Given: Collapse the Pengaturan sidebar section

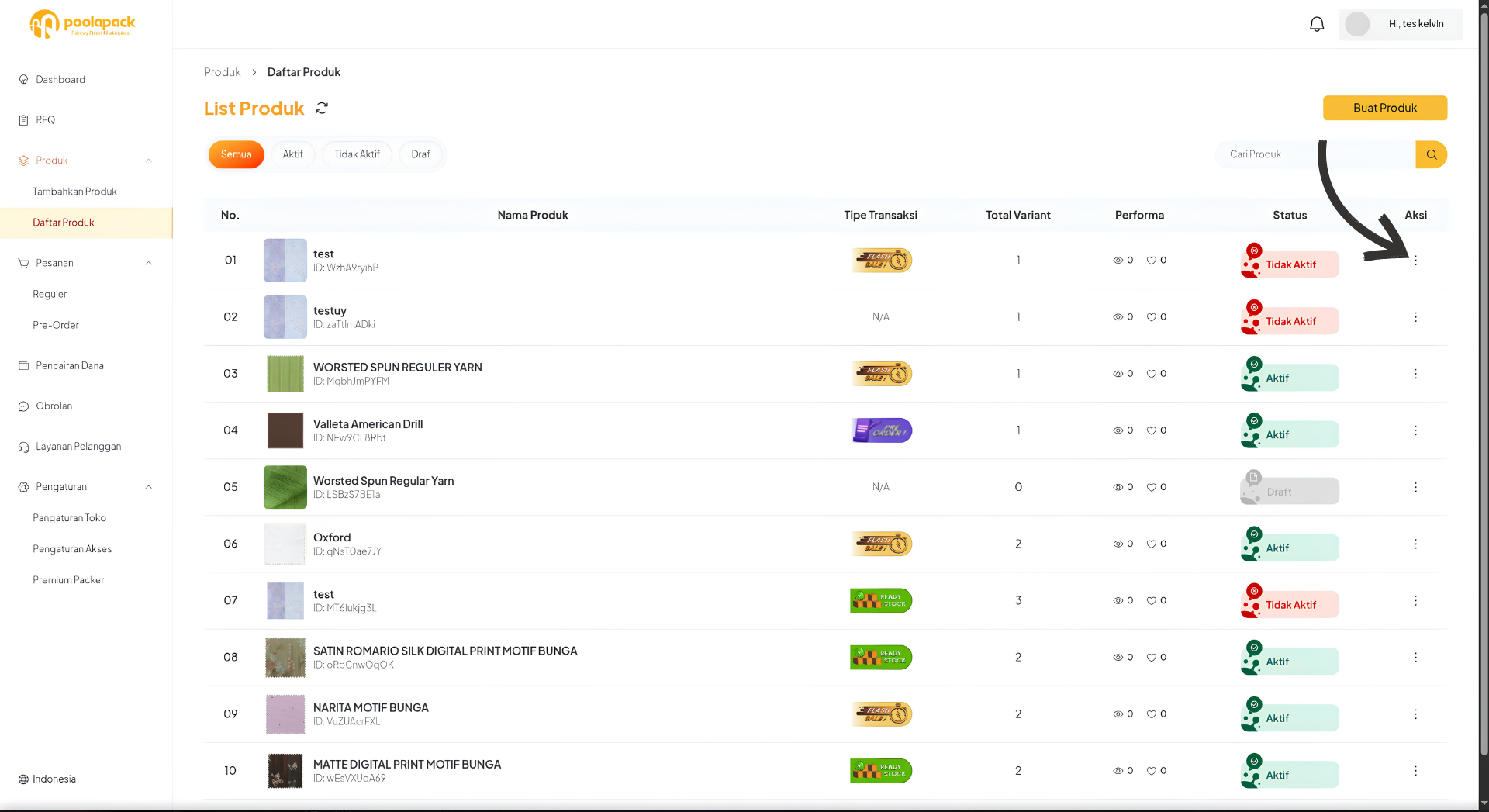Looking at the screenshot, I should pos(149,487).
